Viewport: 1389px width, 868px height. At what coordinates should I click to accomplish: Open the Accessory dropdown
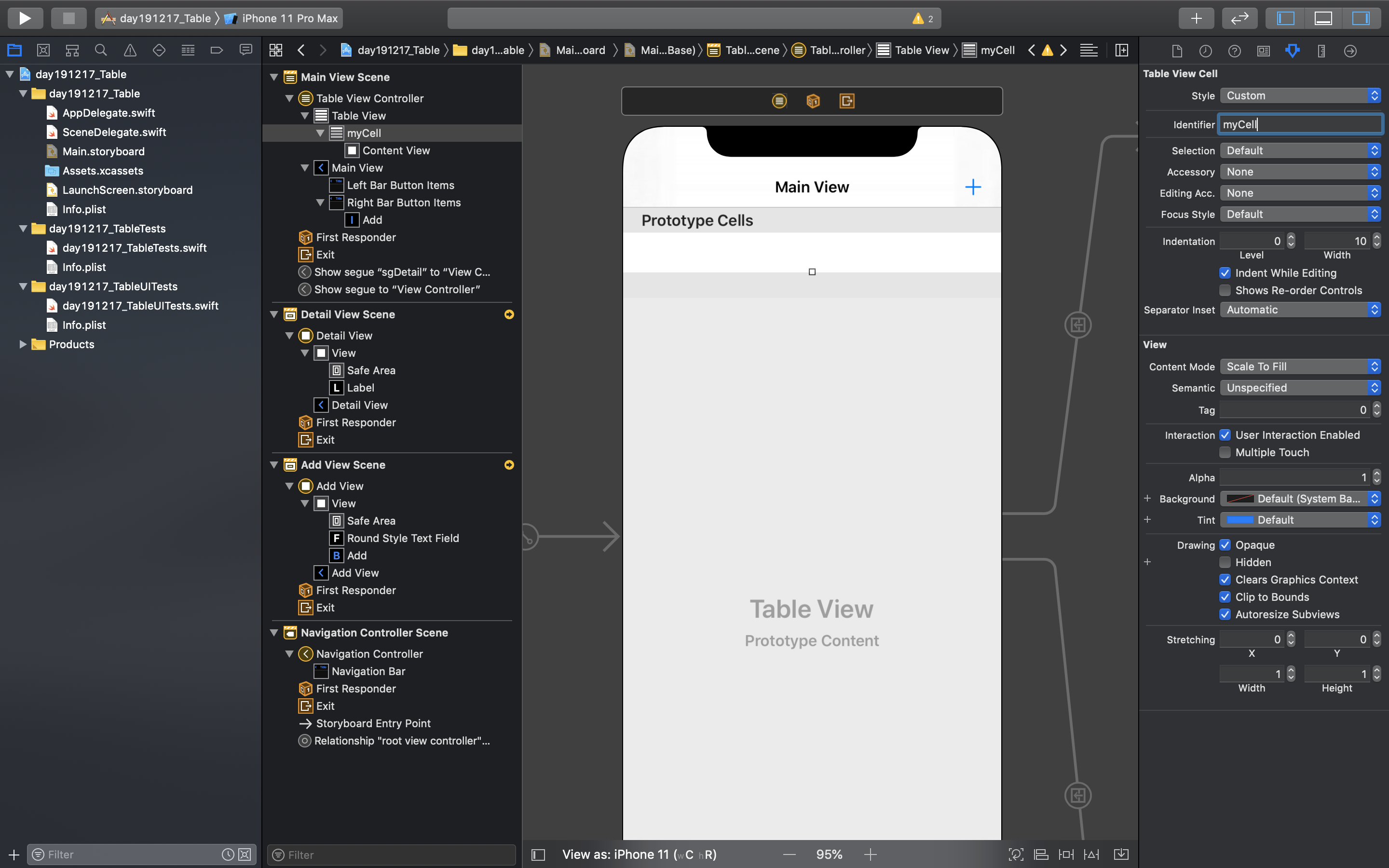pyautogui.click(x=1299, y=172)
